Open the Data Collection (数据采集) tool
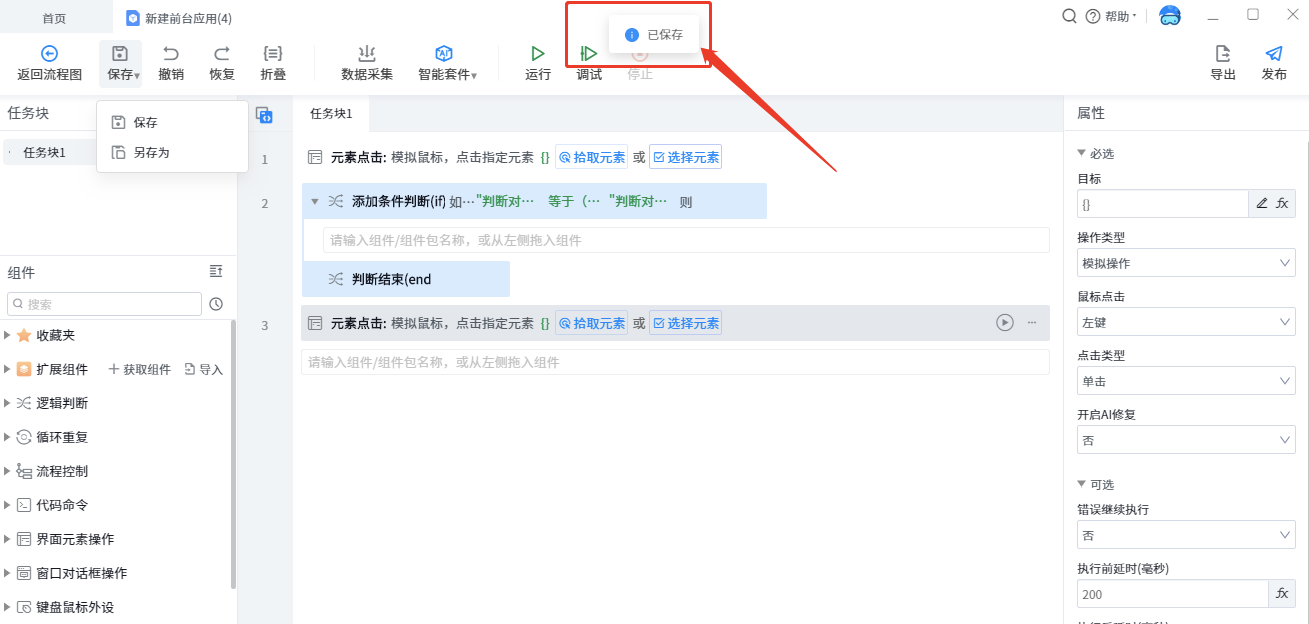 [x=367, y=54]
